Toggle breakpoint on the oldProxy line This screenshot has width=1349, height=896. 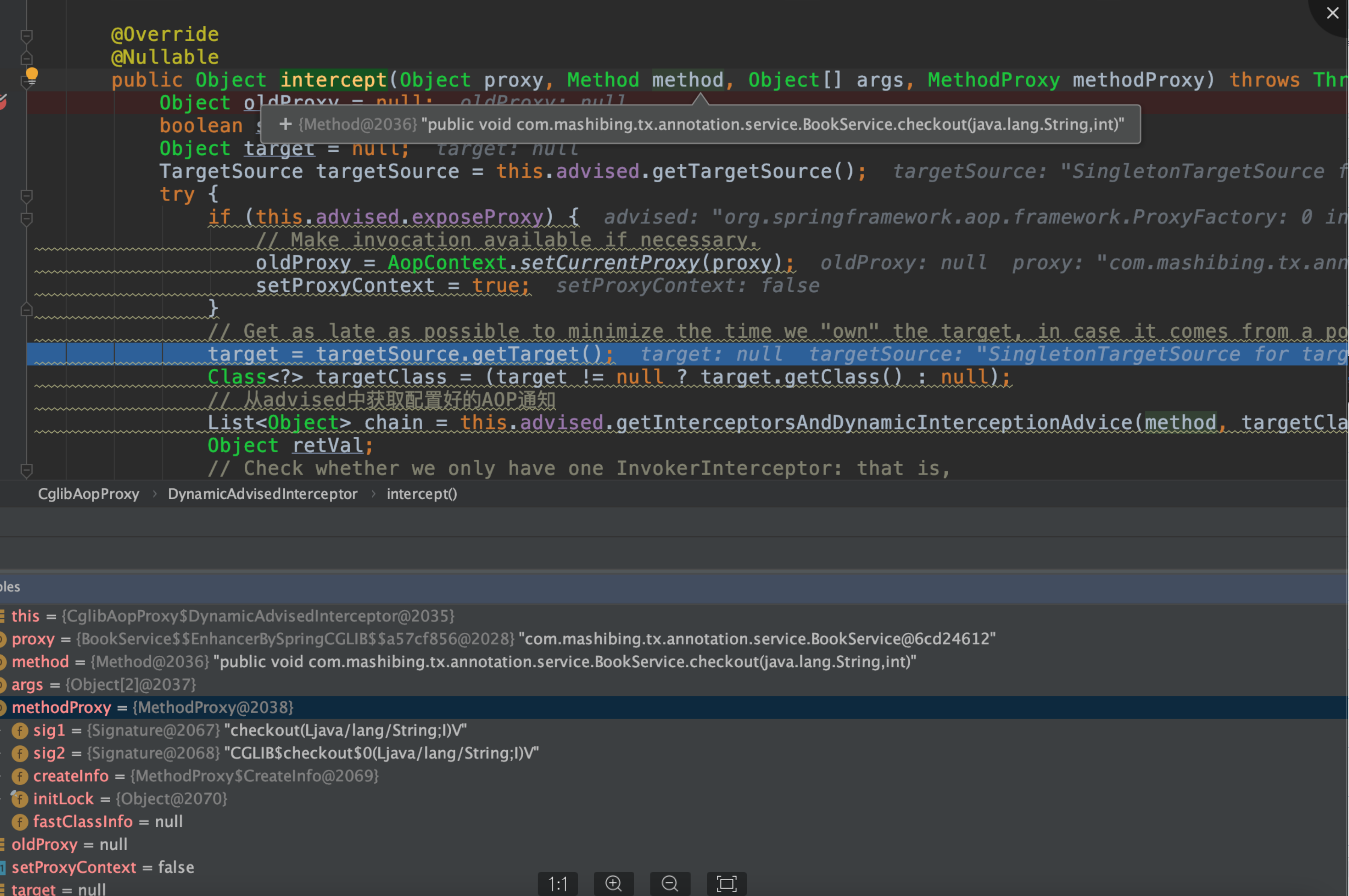[x=2, y=103]
